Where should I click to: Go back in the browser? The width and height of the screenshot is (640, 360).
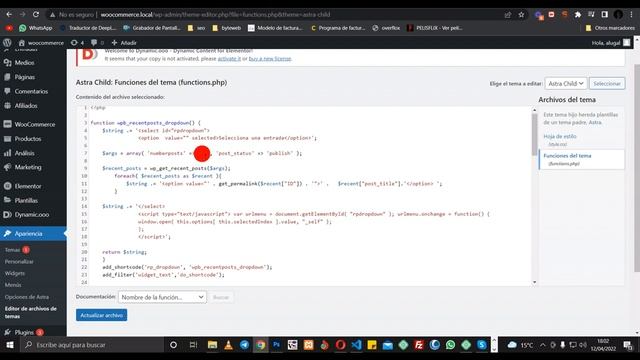click(x=9, y=14)
